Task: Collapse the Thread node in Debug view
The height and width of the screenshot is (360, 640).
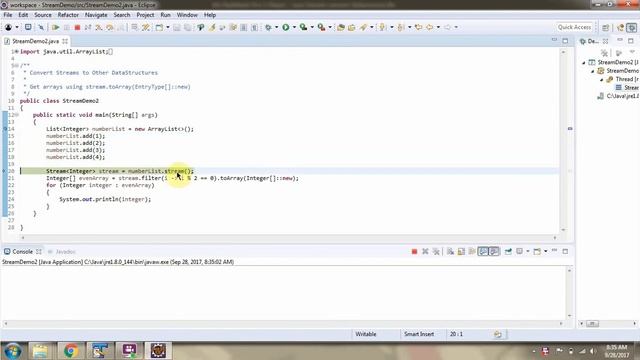Action: 602,79
